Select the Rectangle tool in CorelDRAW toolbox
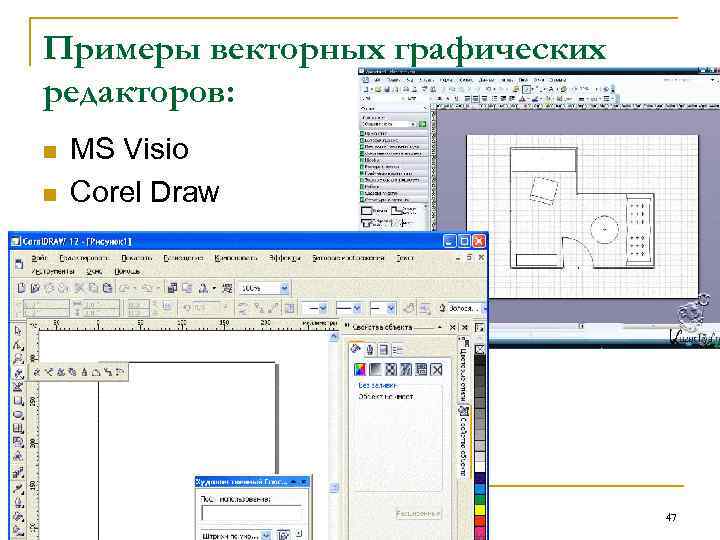Screen dimensions: 720x540 click(x=18, y=401)
